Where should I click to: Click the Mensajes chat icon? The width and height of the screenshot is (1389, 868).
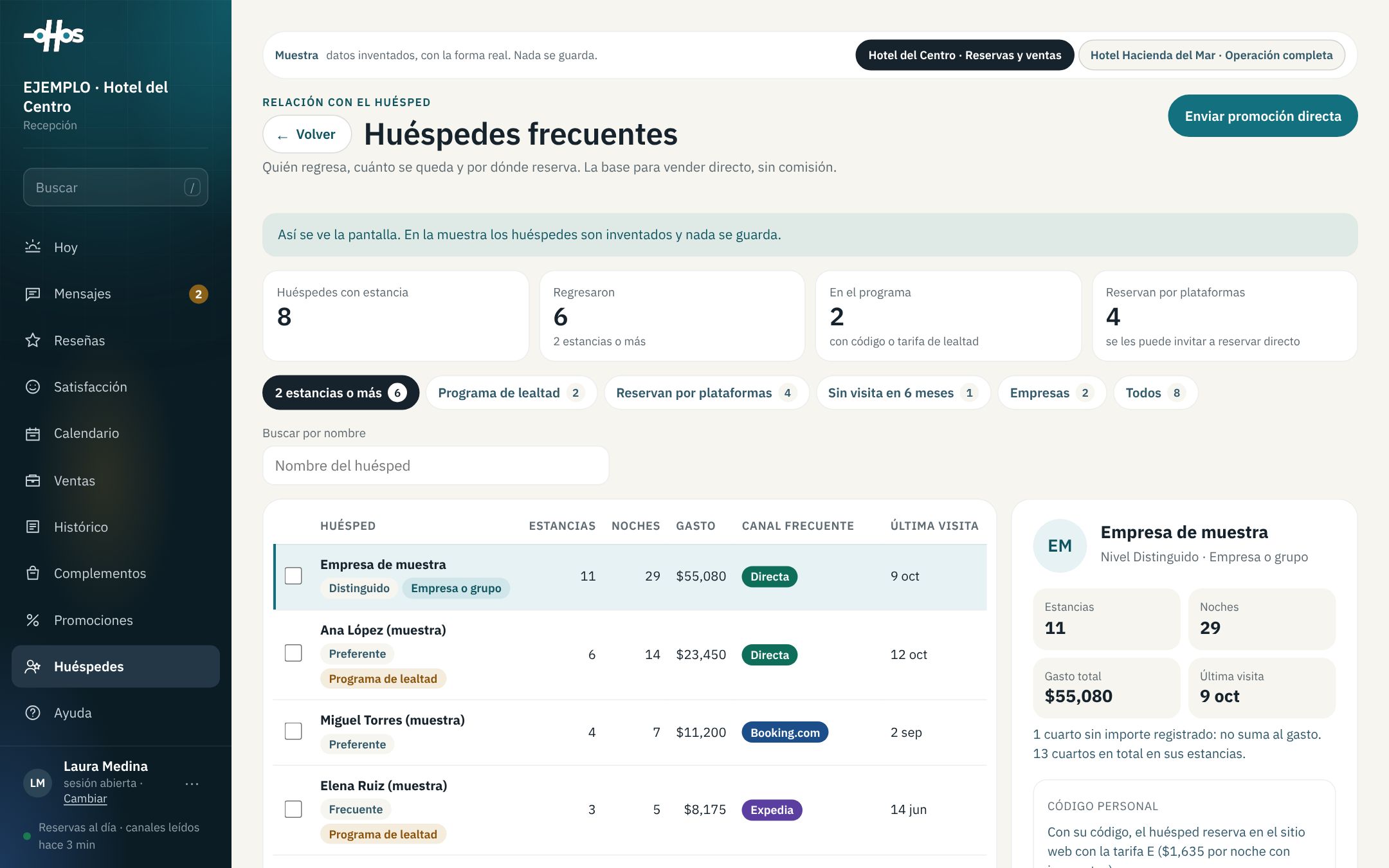(33, 294)
